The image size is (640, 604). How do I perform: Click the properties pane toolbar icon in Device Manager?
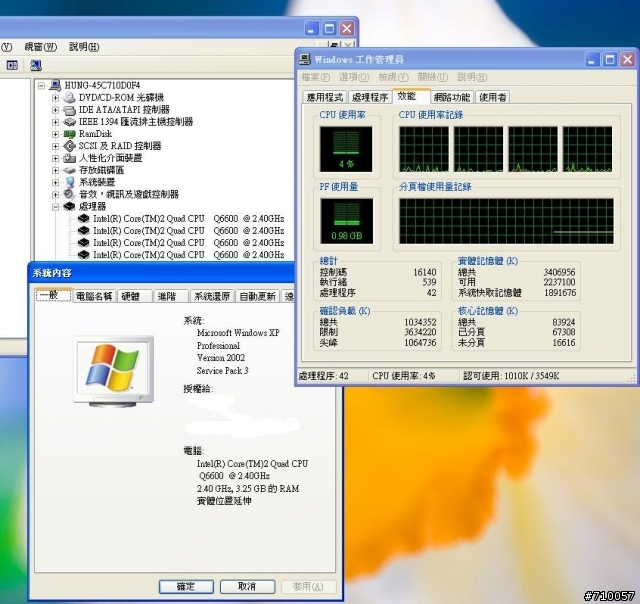[x=12, y=65]
